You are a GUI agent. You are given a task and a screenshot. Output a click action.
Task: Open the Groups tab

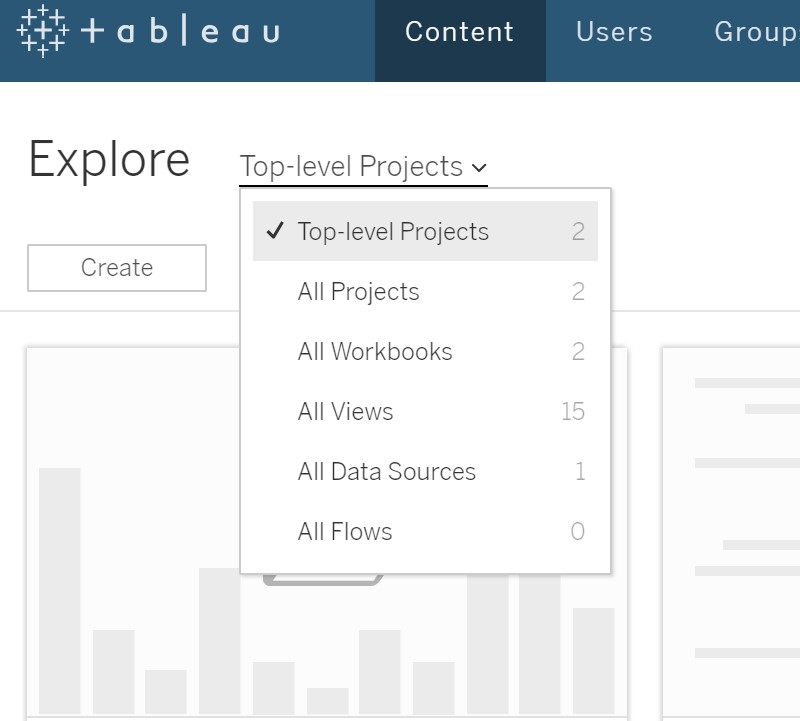757,32
